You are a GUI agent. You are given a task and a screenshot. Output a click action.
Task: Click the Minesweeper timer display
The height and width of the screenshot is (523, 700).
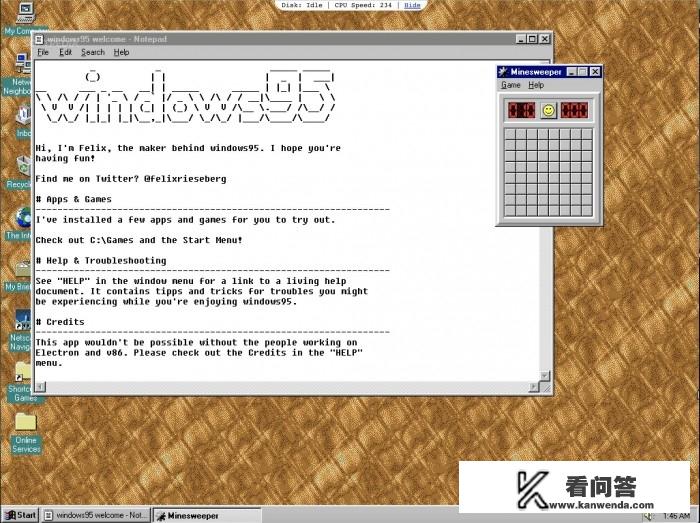[575, 110]
